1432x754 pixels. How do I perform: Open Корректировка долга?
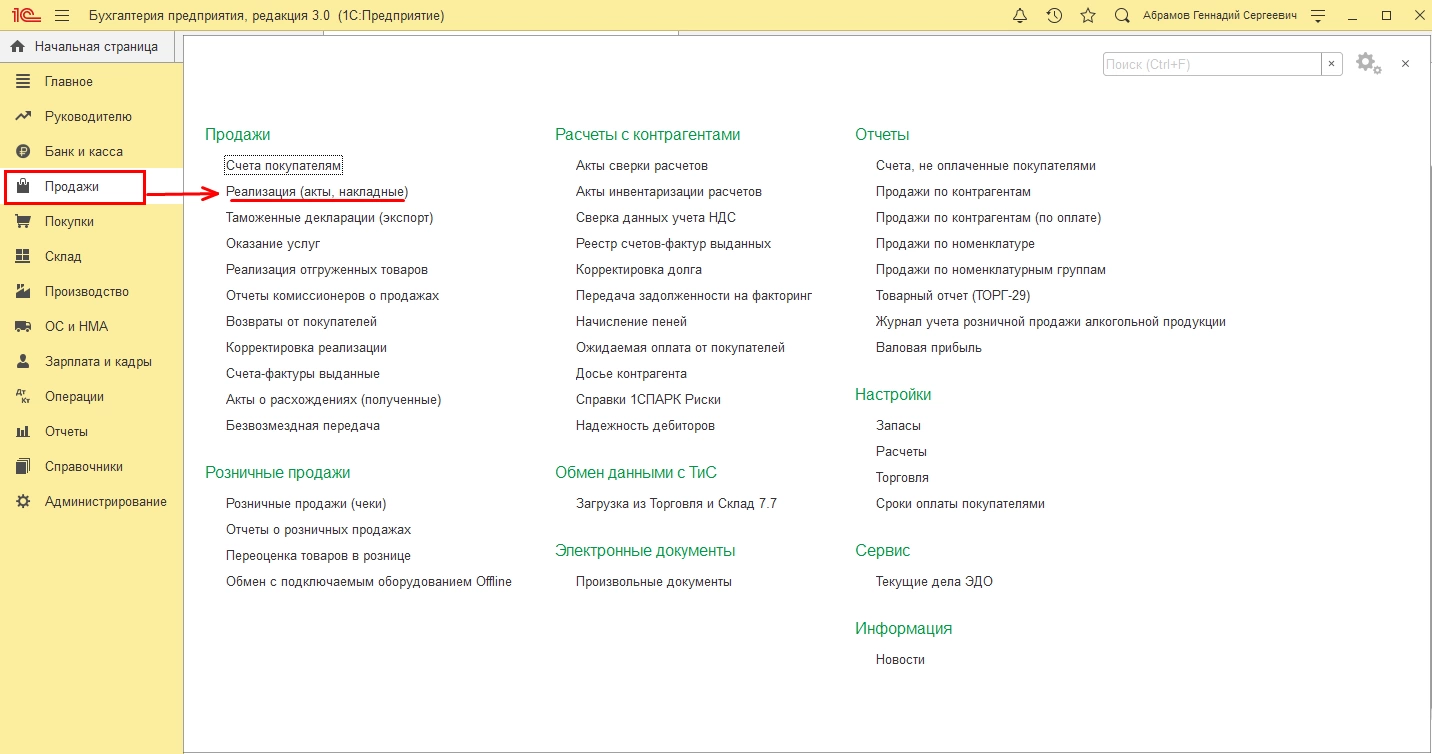639,269
